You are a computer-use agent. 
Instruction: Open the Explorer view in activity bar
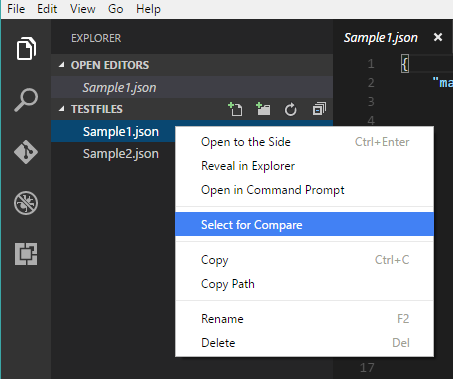coord(26,49)
